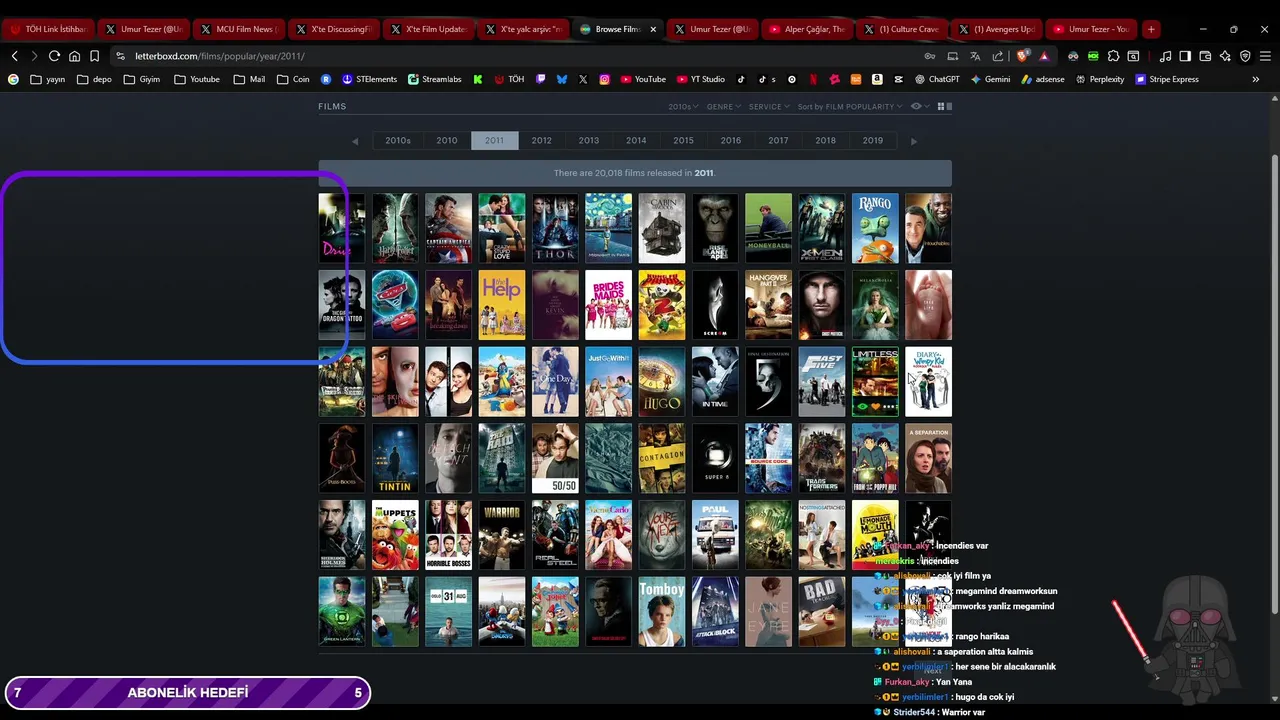Go to previous decade with left arrow

click(354, 141)
